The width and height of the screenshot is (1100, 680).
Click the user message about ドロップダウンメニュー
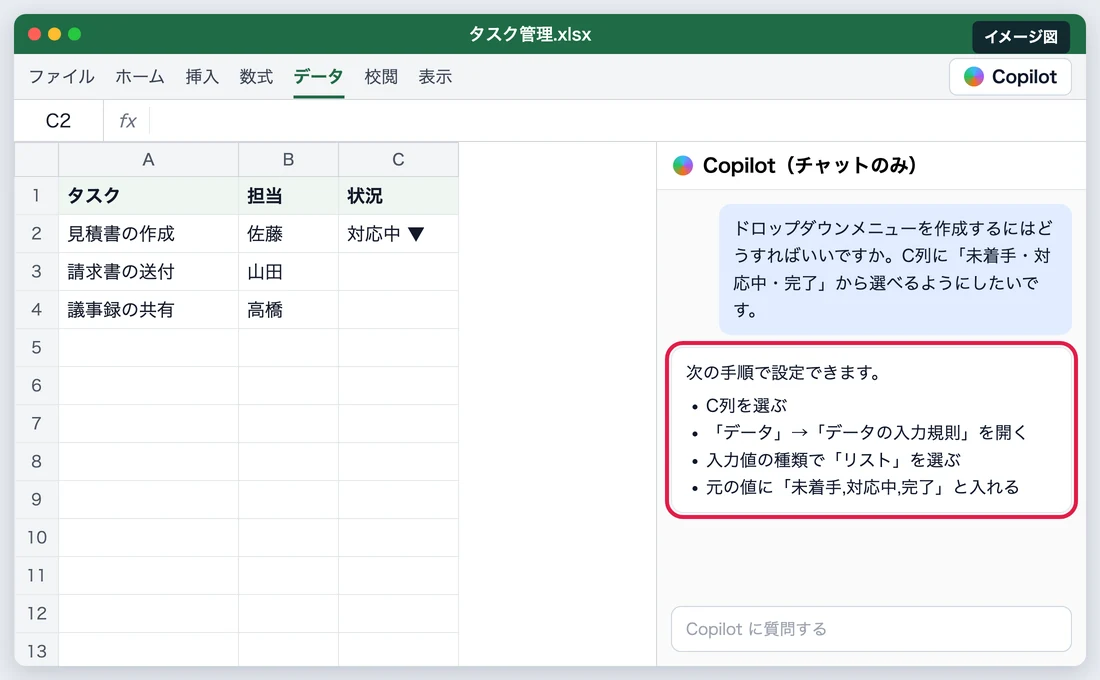[x=895, y=269]
